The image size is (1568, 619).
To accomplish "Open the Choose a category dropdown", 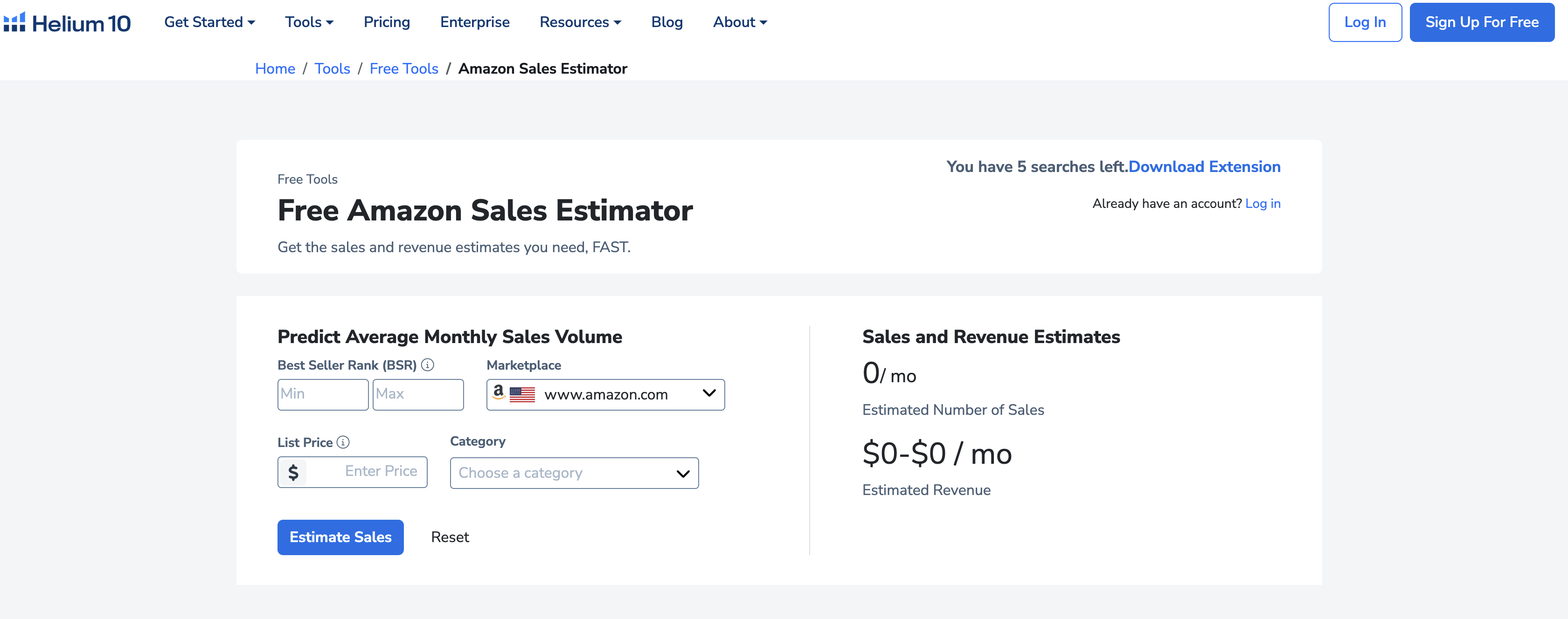I will click(x=573, y=473).
